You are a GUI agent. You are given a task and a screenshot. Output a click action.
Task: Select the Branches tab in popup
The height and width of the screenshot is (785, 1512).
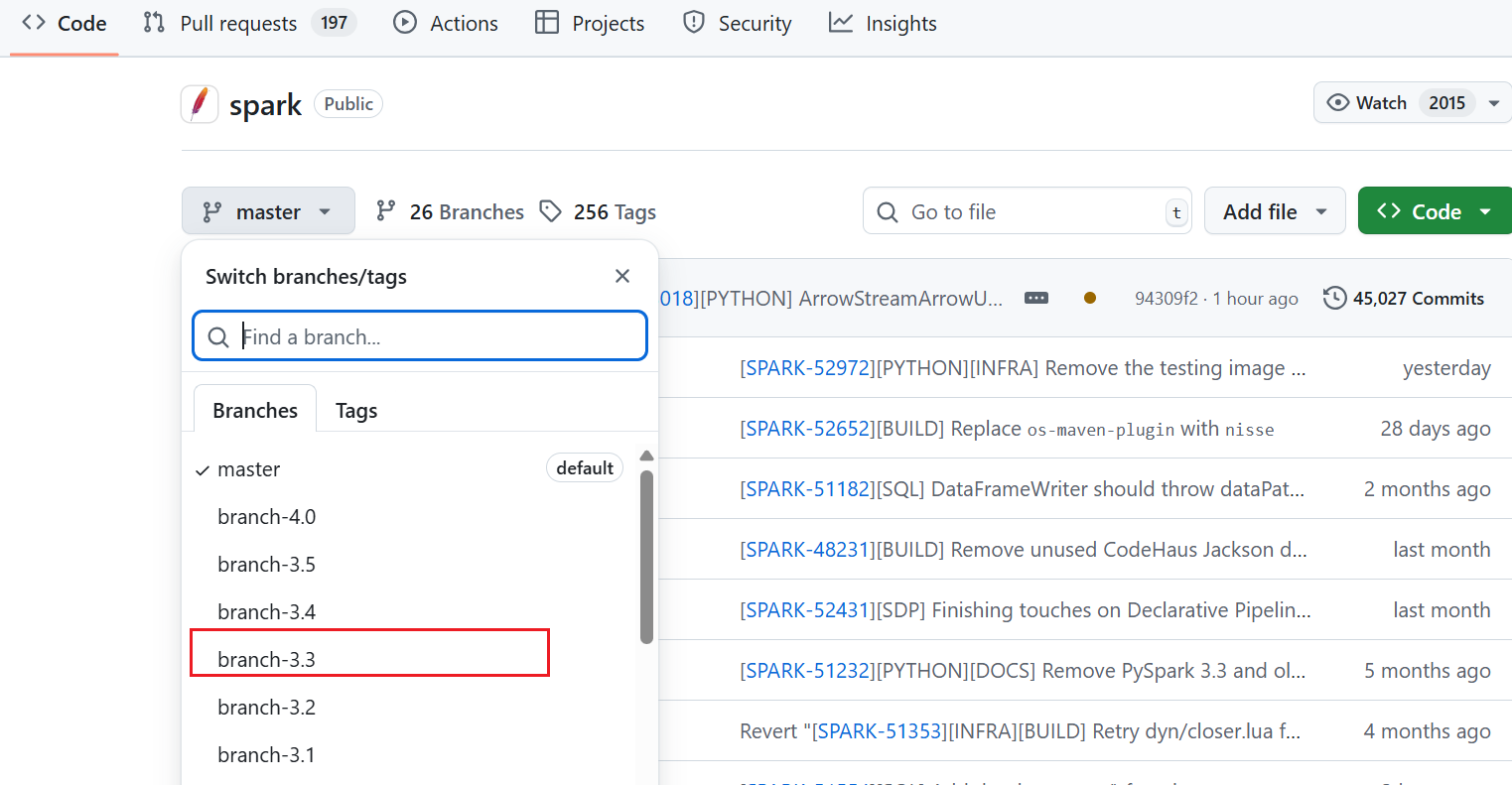[255, 410]
